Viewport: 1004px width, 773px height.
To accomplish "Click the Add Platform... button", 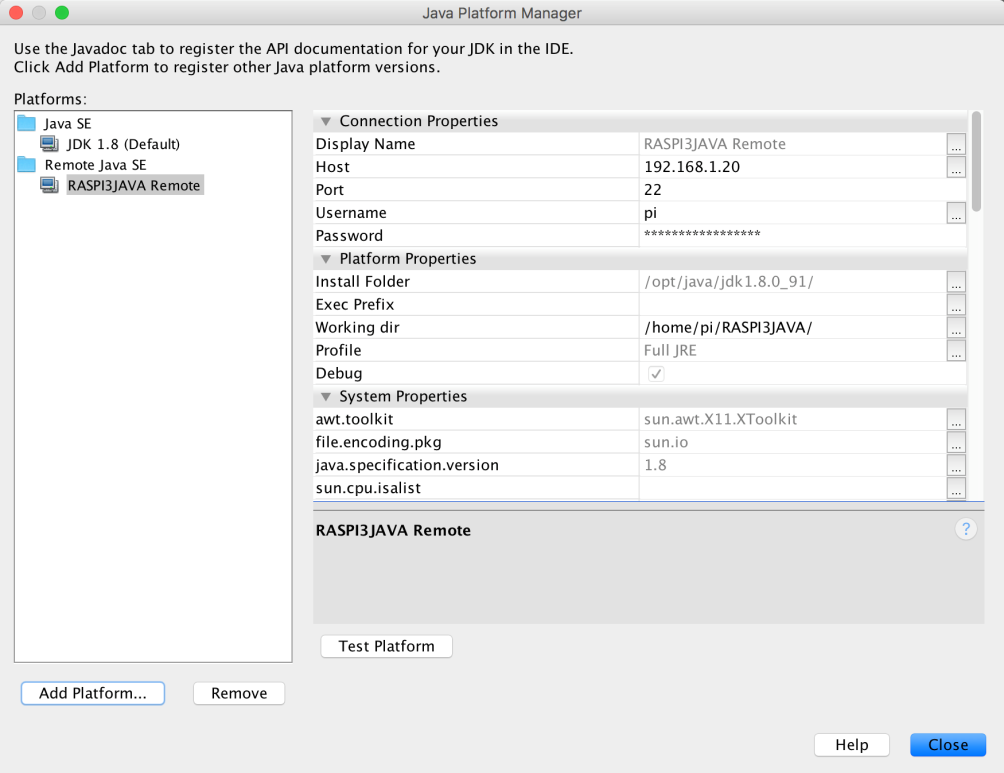I will pos(93,693).
